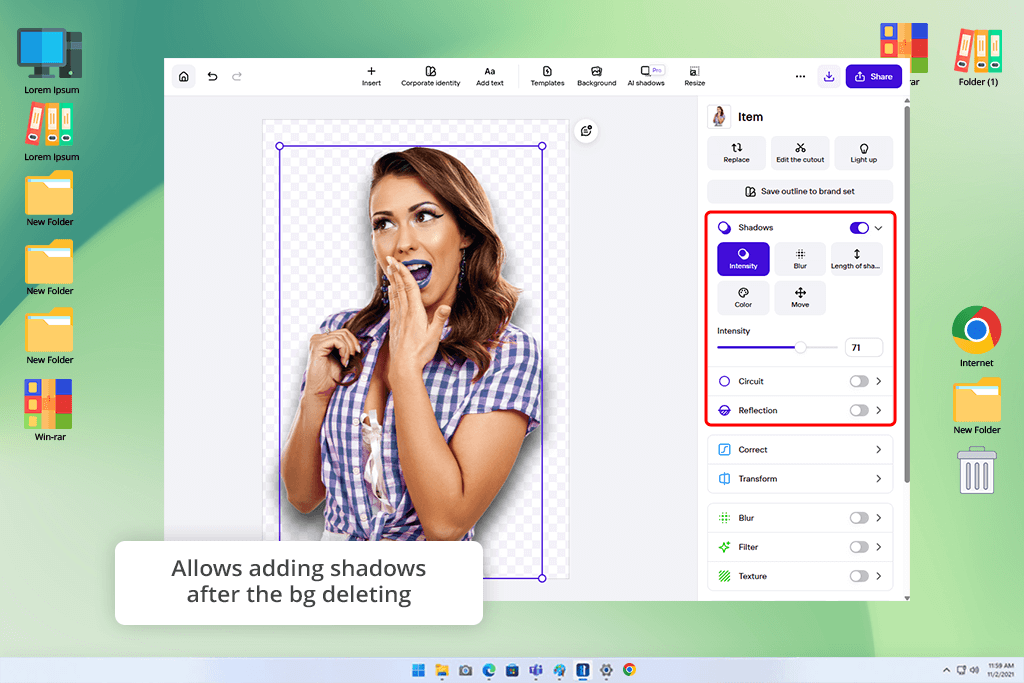The height and width of the screenshot is (683, 1024).
Task: Select the shadow Move option
Action: point(800,297)
